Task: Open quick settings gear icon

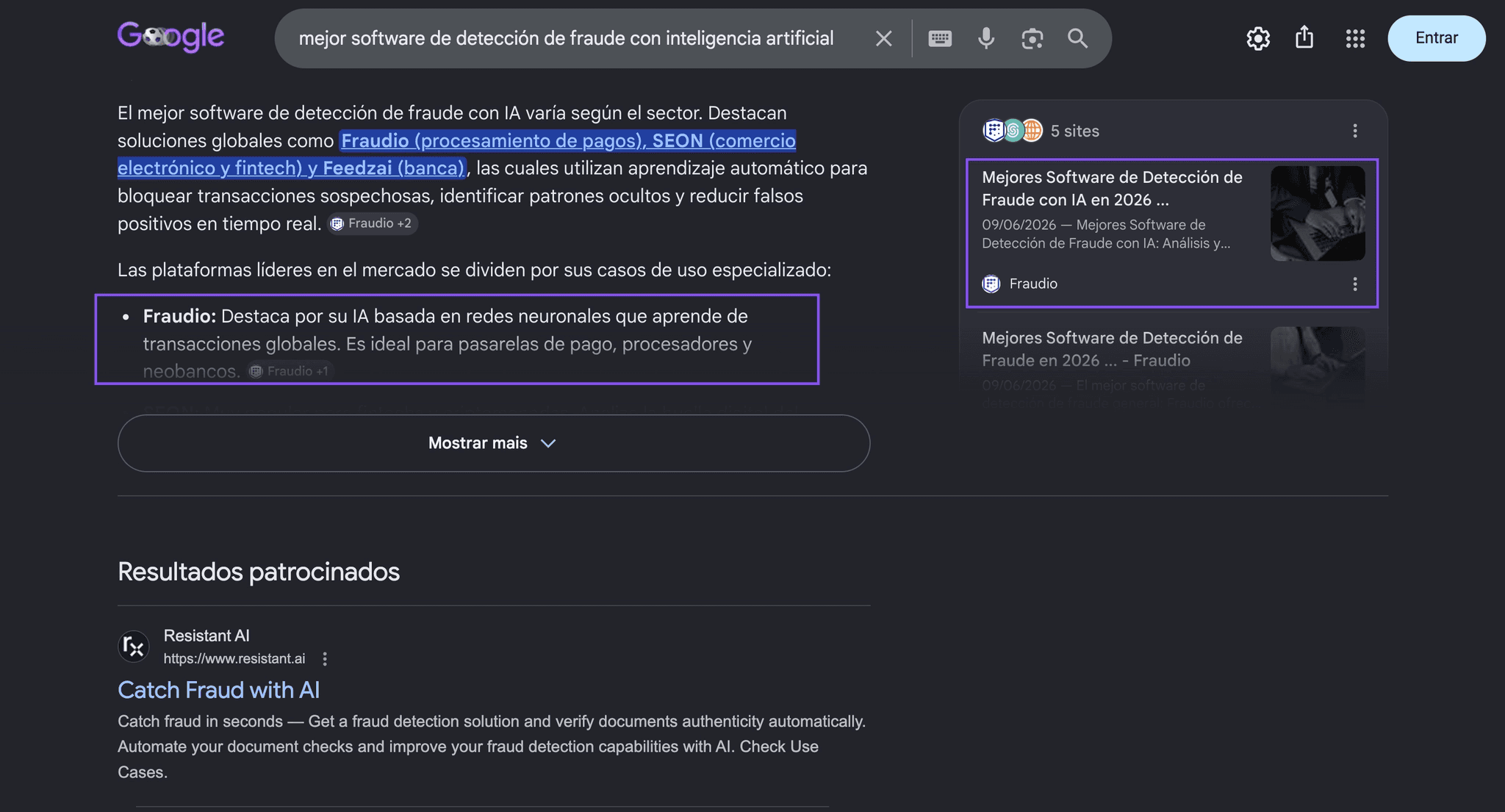Action: (1258, 38)
